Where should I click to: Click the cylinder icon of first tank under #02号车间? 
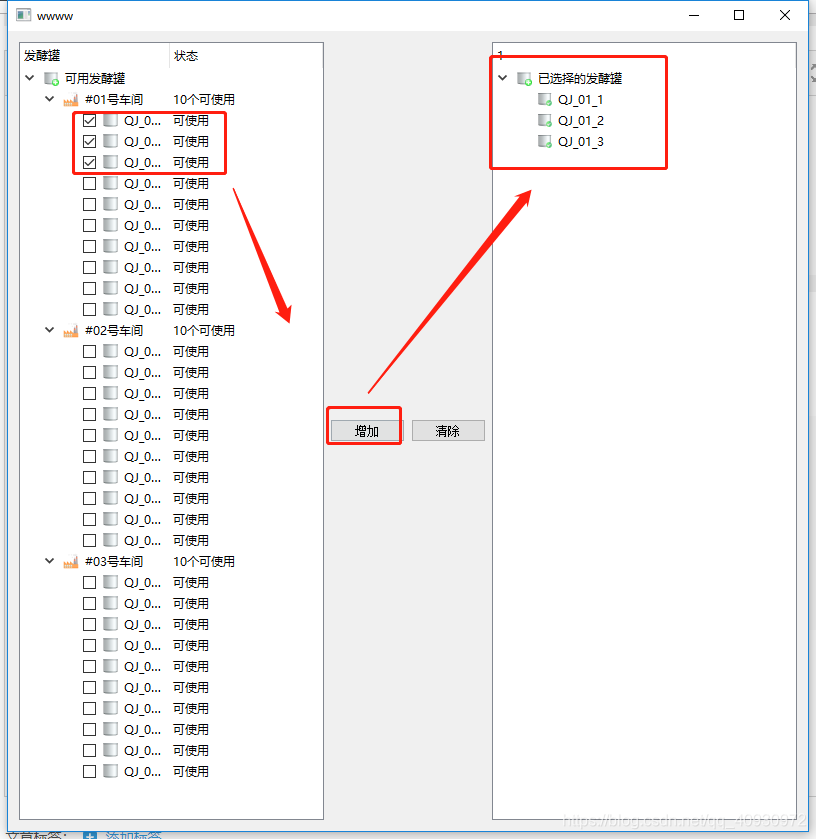click(109, 351)
